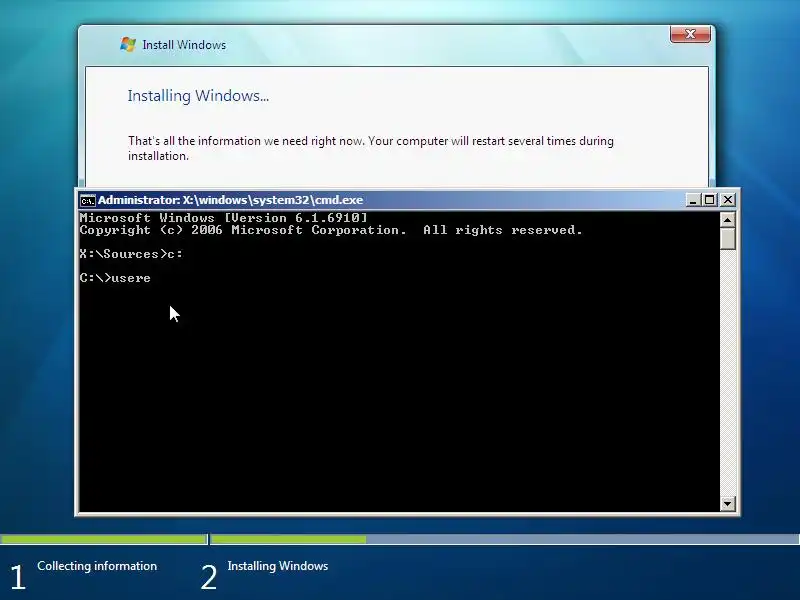Click the 'Install Windows' window title
Viewport: 800px width, 600px height.
pyautogui.click(x=184, y=45)
